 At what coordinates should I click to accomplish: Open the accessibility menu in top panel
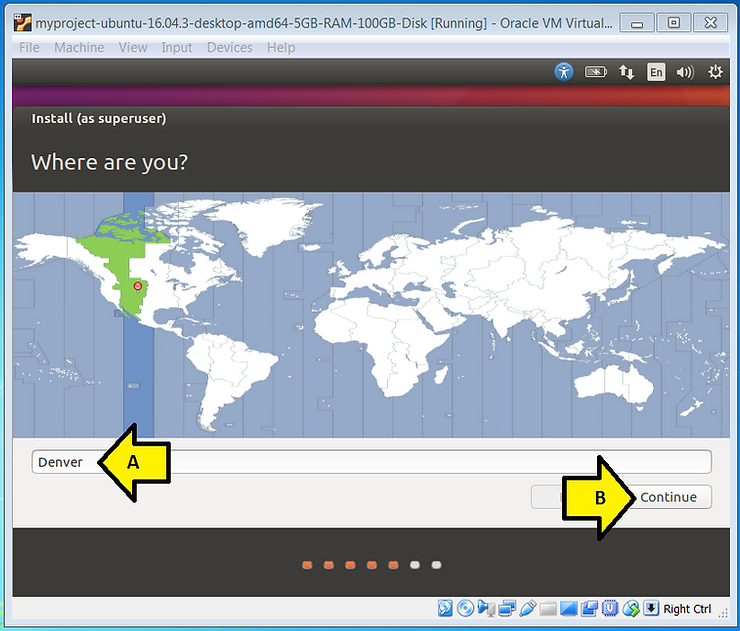pos(564,72)
